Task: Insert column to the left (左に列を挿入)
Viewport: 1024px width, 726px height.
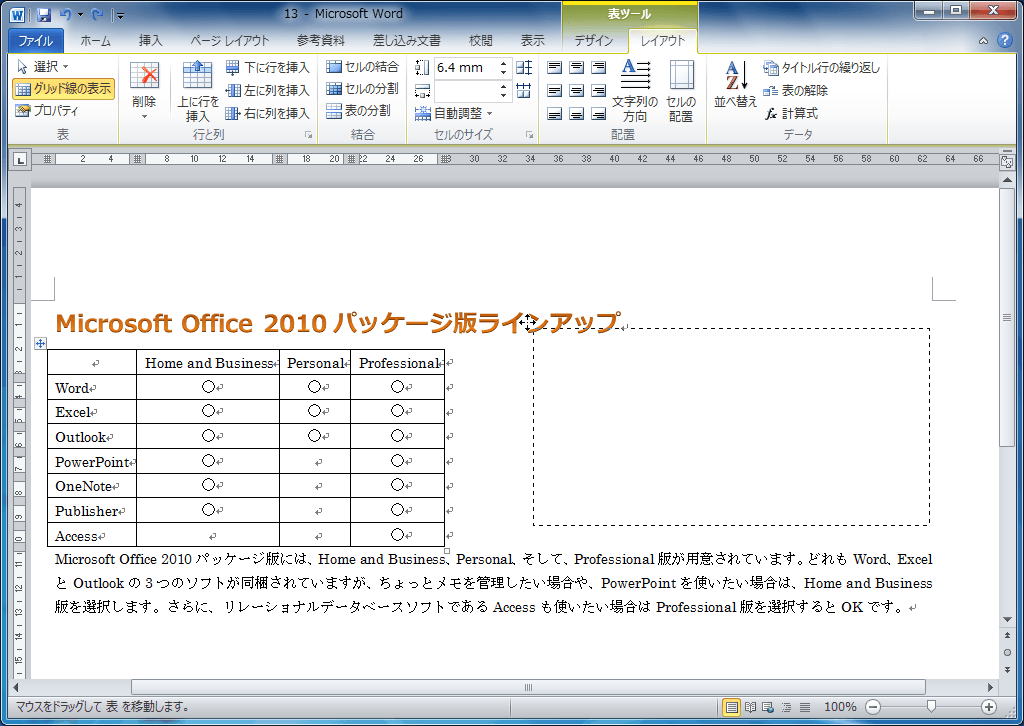Action: 267,90
